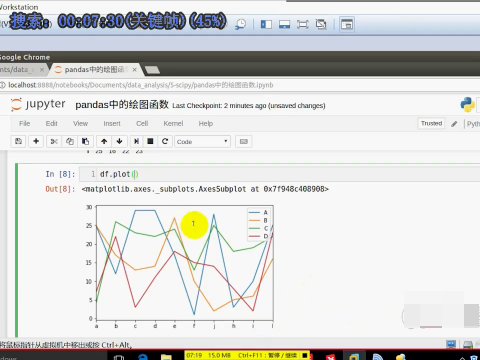Toggle the VMware library sidebar view icon
480x360 pixels.
(266, 24)
